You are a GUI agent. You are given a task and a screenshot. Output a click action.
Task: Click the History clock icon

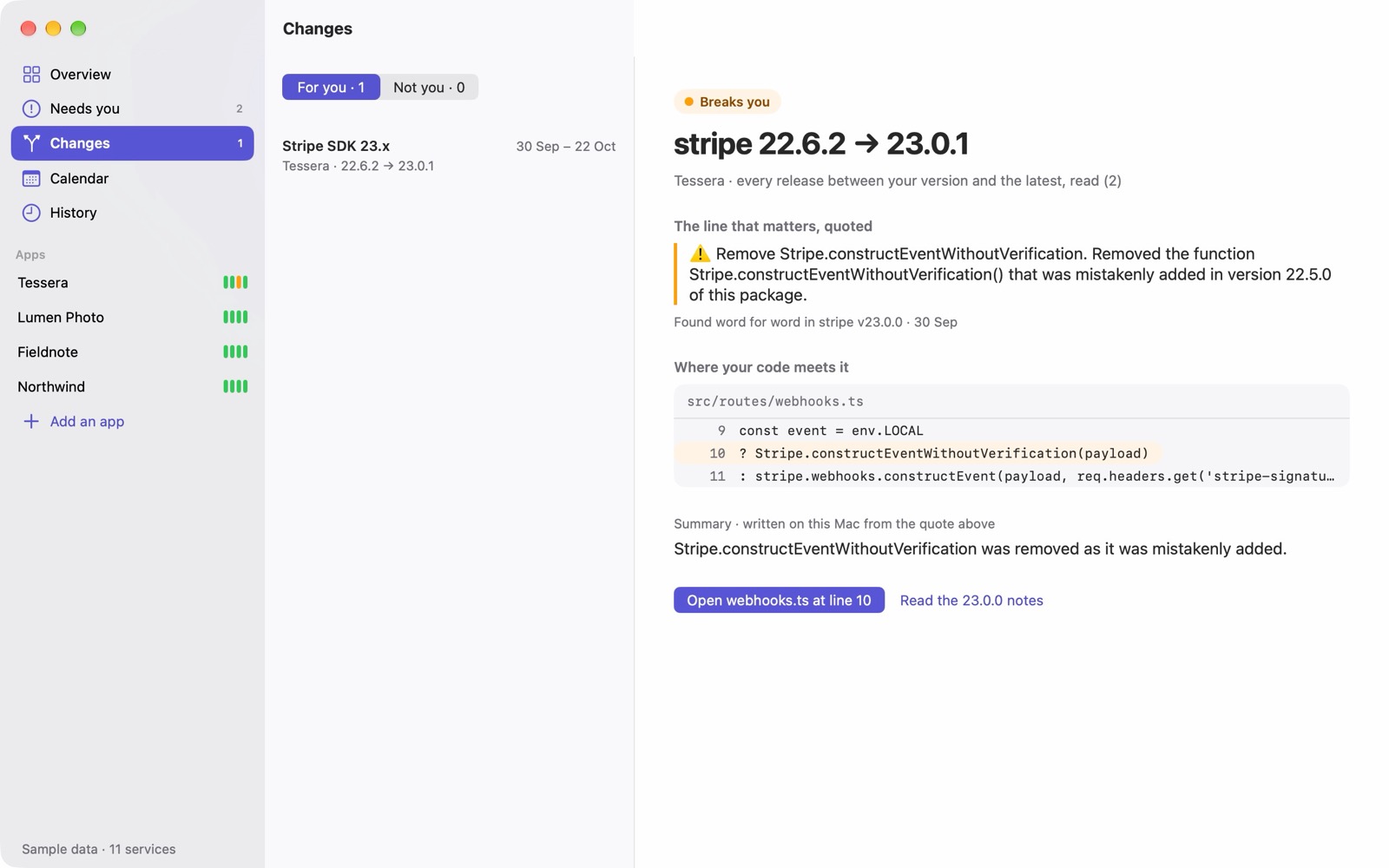31,213
